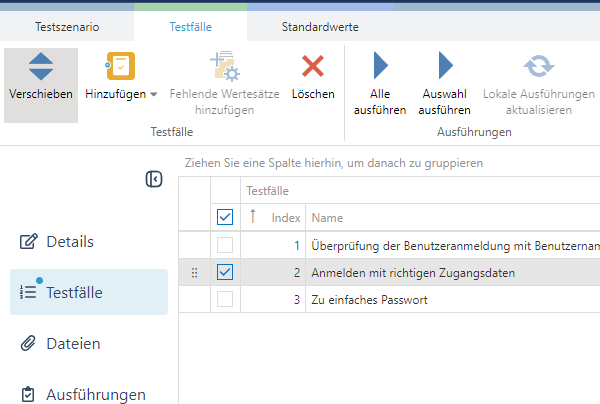Image resolution: width=600 pixels, height=404 pixels.
Task: Run selection with Auswahl ausführen
Action: pyautogui.click(x=445, y=67)
